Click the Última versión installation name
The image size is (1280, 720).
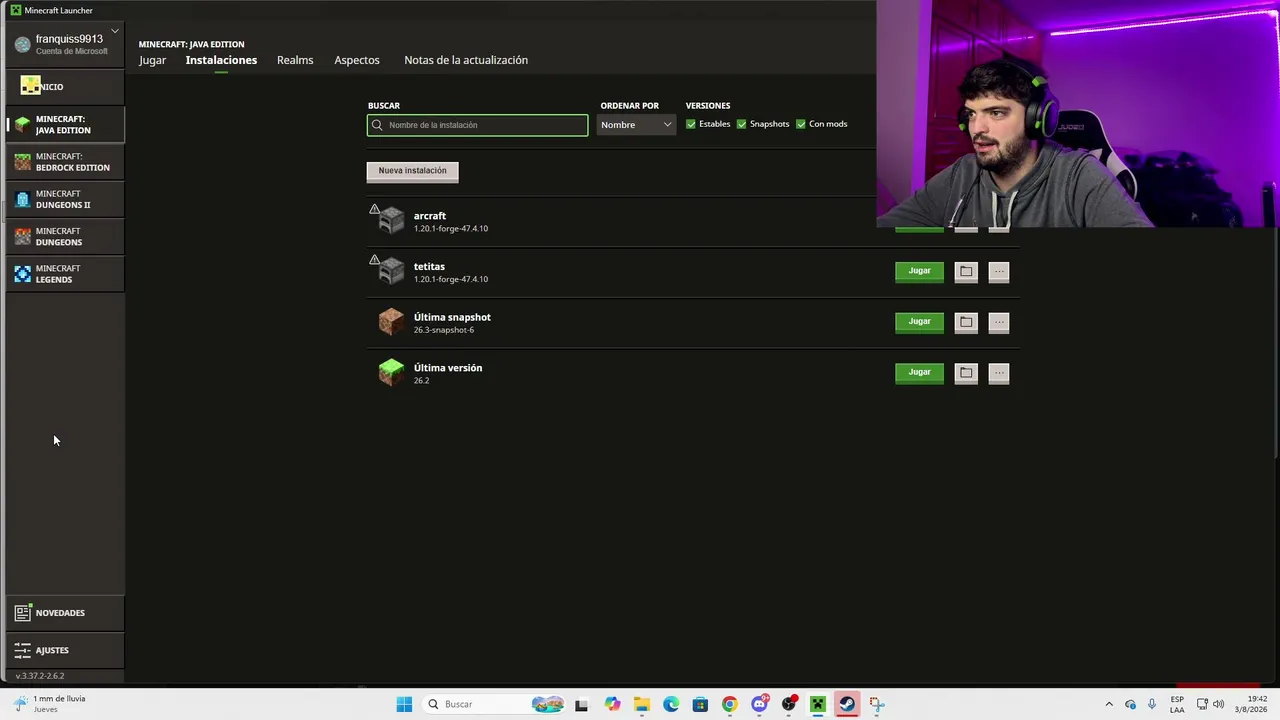448,368
